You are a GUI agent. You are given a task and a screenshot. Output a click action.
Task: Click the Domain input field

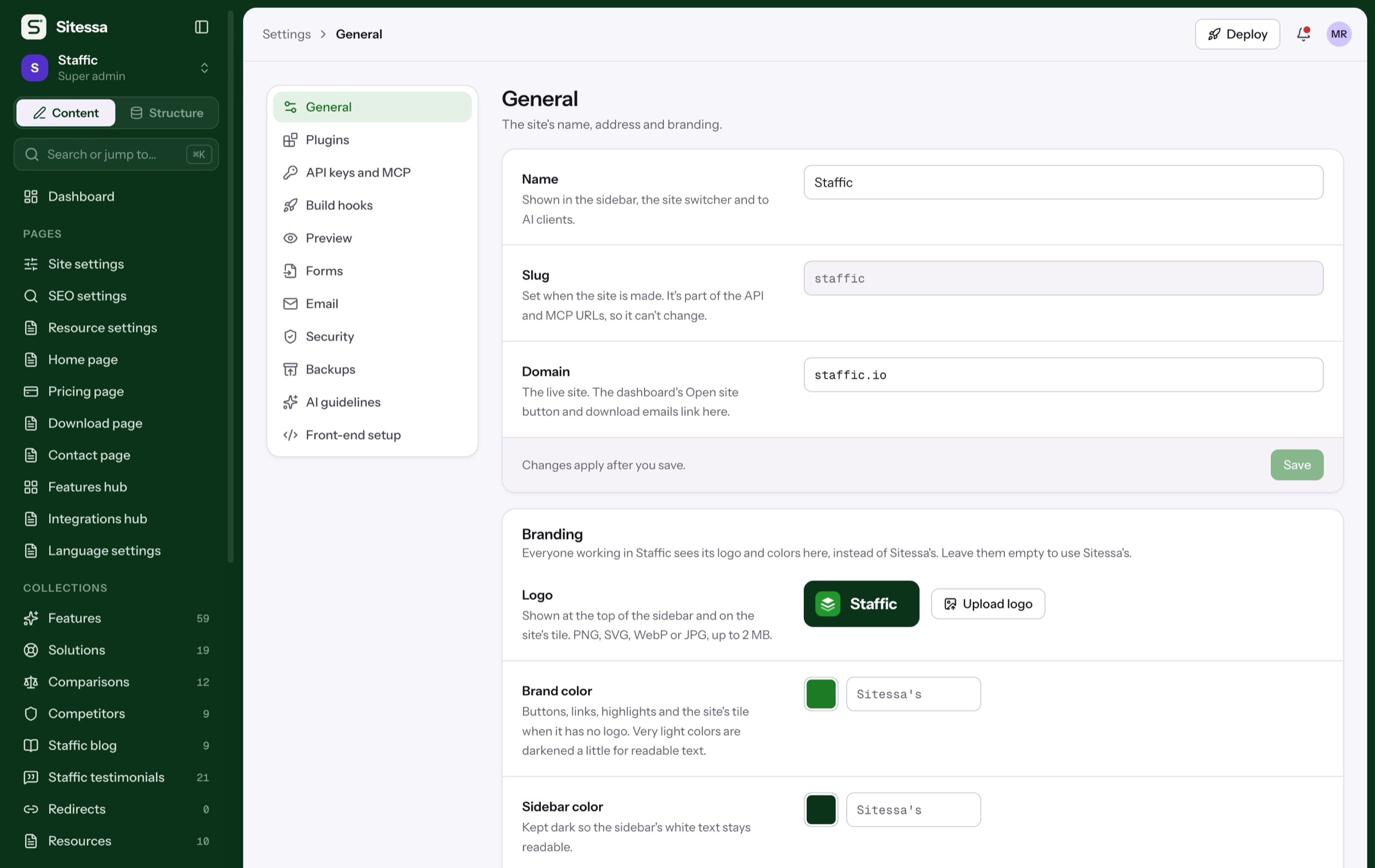pyautogui.click(x=1063, y=375)
